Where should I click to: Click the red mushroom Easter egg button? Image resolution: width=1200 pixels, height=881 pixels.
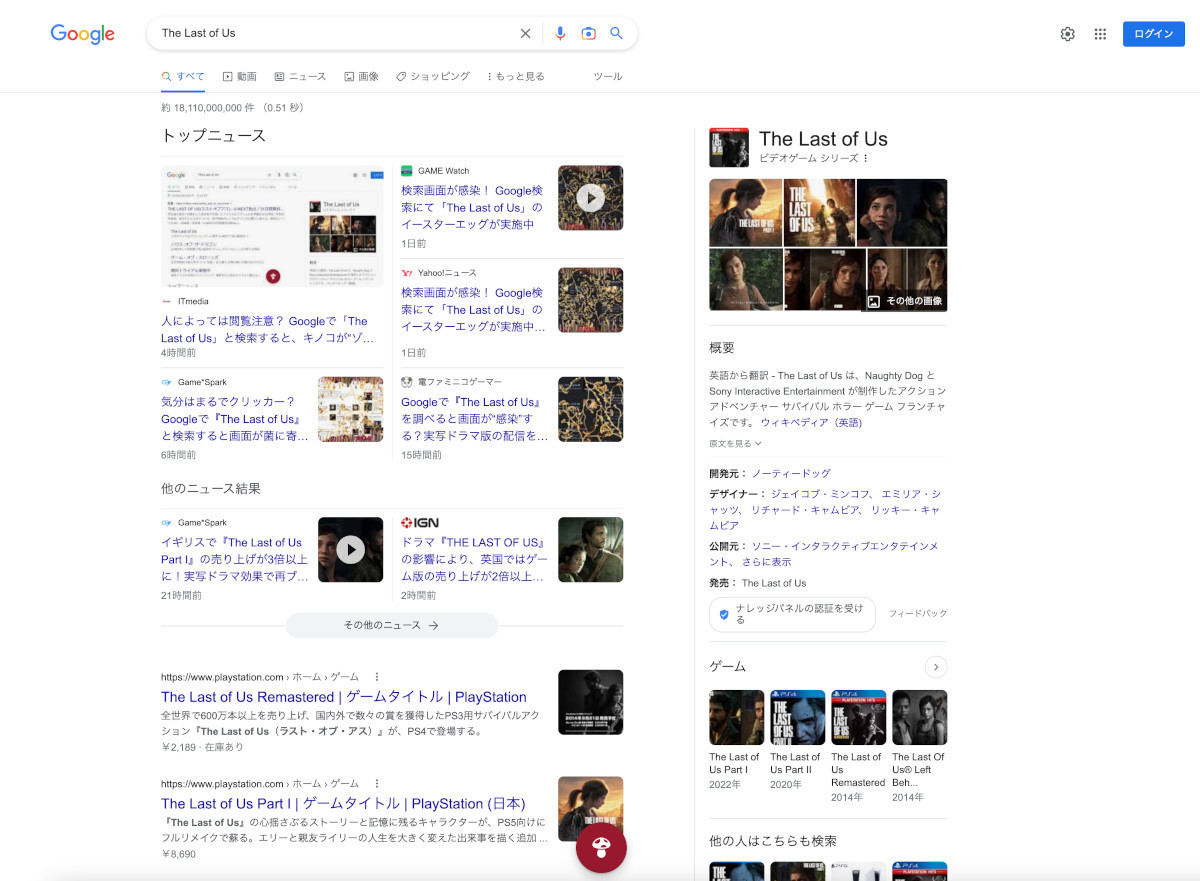pyautogui.click(x=601, y=848)
